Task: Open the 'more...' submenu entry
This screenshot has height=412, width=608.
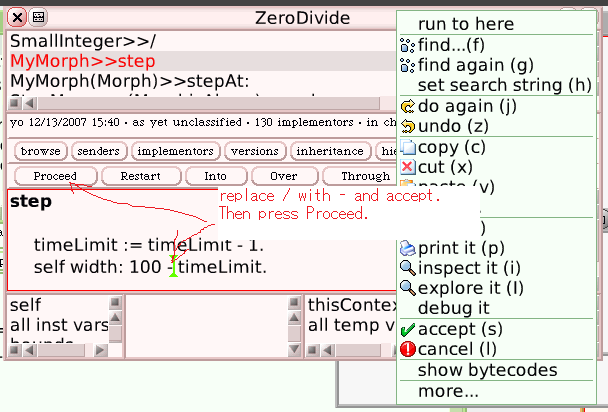Action: coord(449,390)
